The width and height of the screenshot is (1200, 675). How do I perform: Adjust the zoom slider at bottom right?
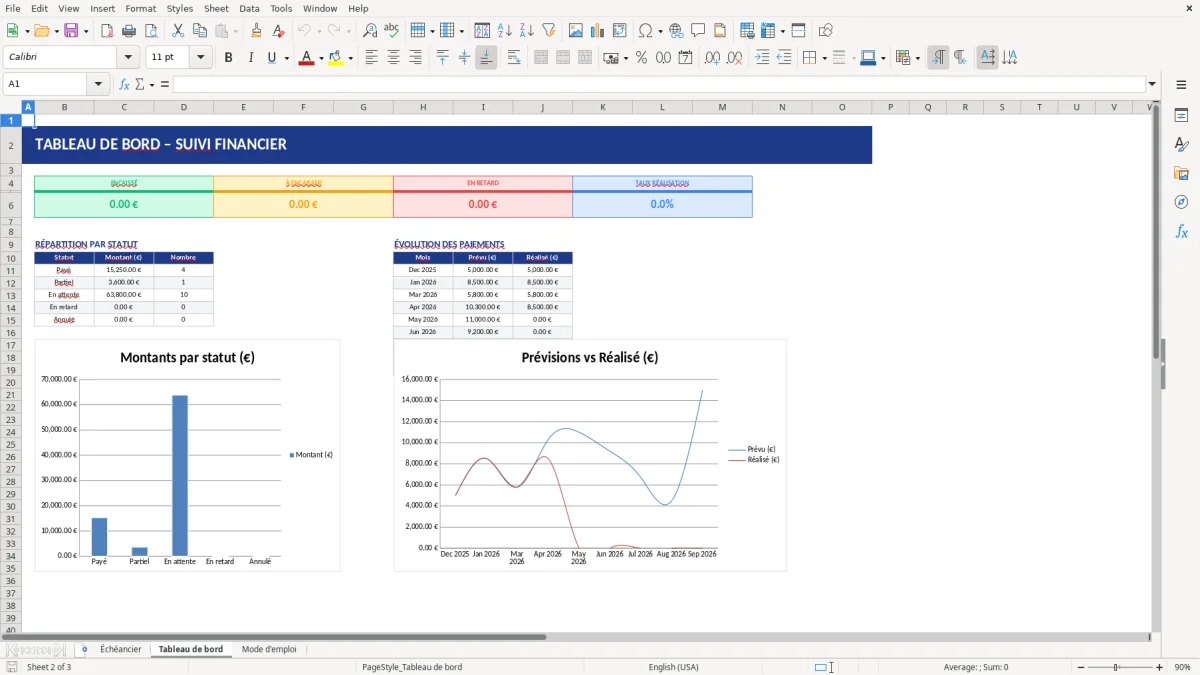coord(1115,667)
